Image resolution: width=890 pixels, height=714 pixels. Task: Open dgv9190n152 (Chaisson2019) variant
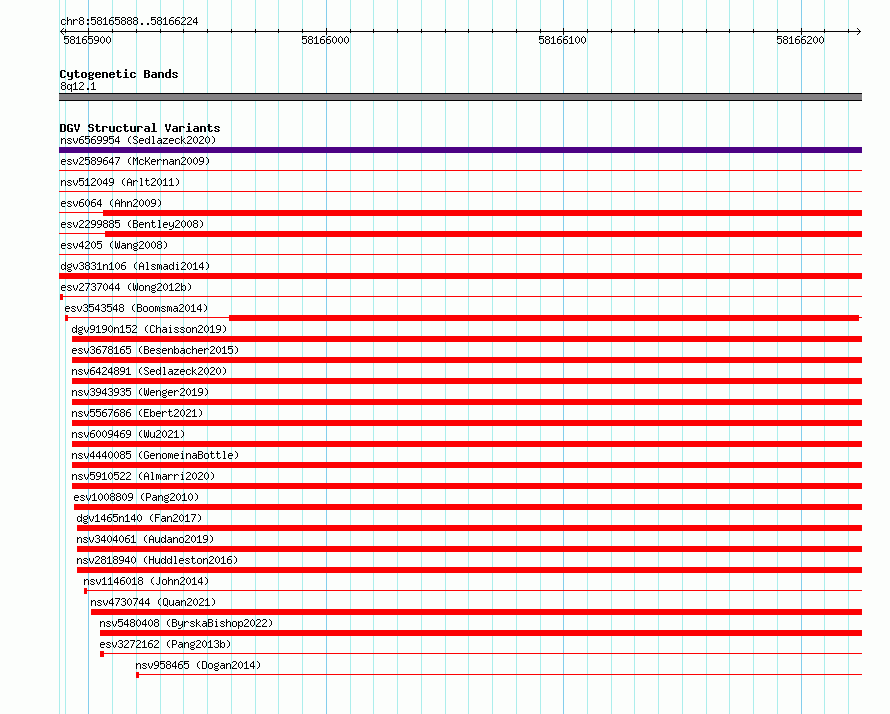pos(149,329)
